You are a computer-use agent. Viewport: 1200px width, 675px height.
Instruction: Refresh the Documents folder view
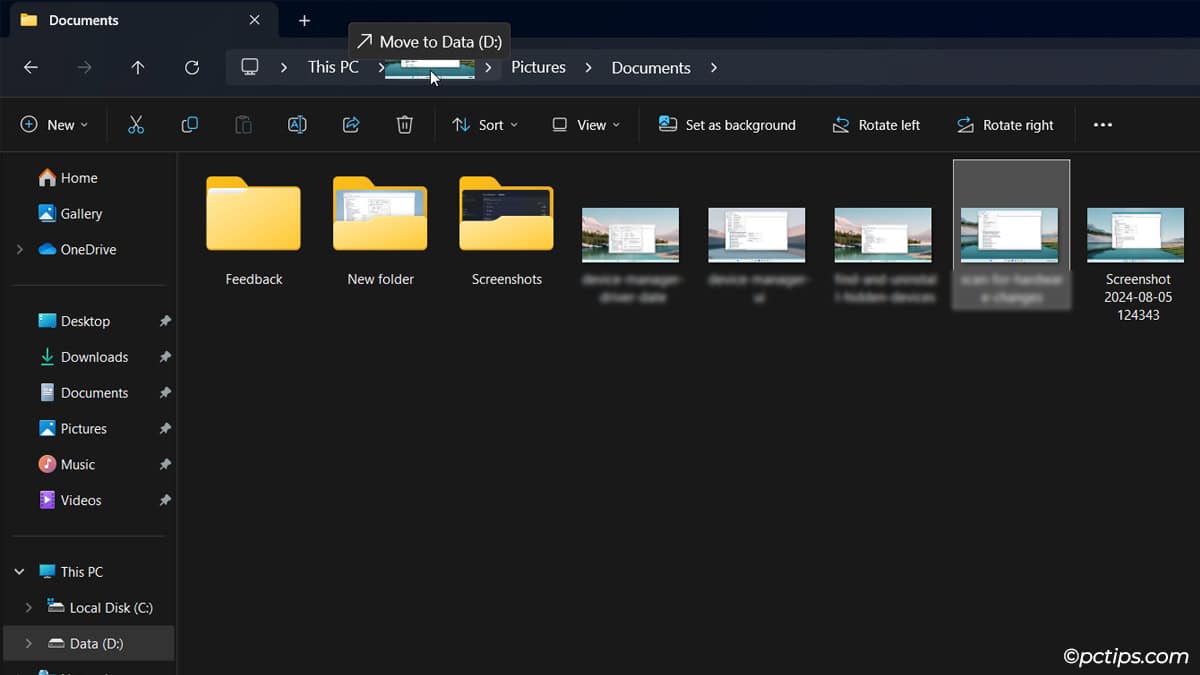[x=192, y=67]
